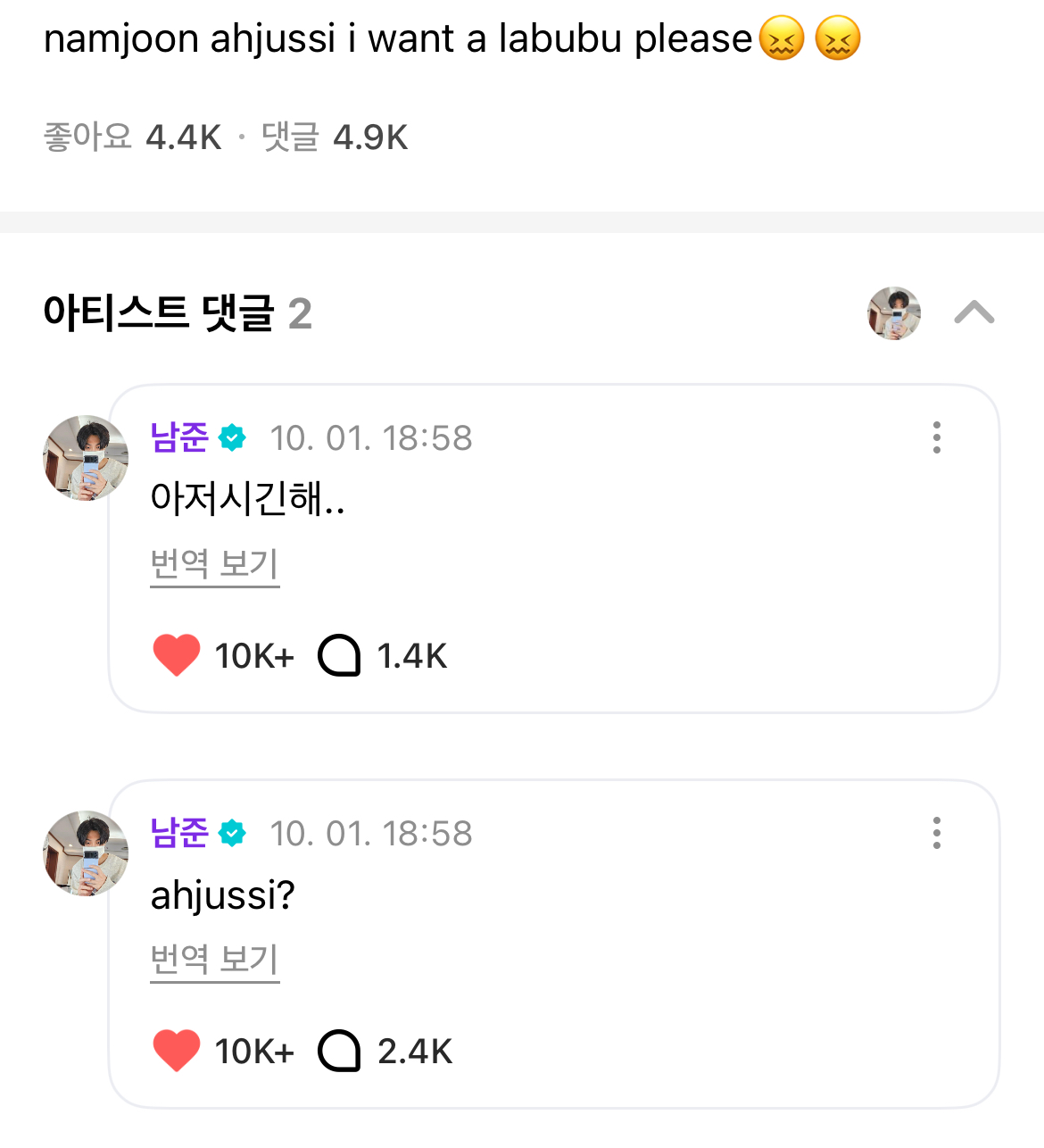Like the first artist comment with the heart
Screen dimensions: 1044x1148
pos(177,655)
